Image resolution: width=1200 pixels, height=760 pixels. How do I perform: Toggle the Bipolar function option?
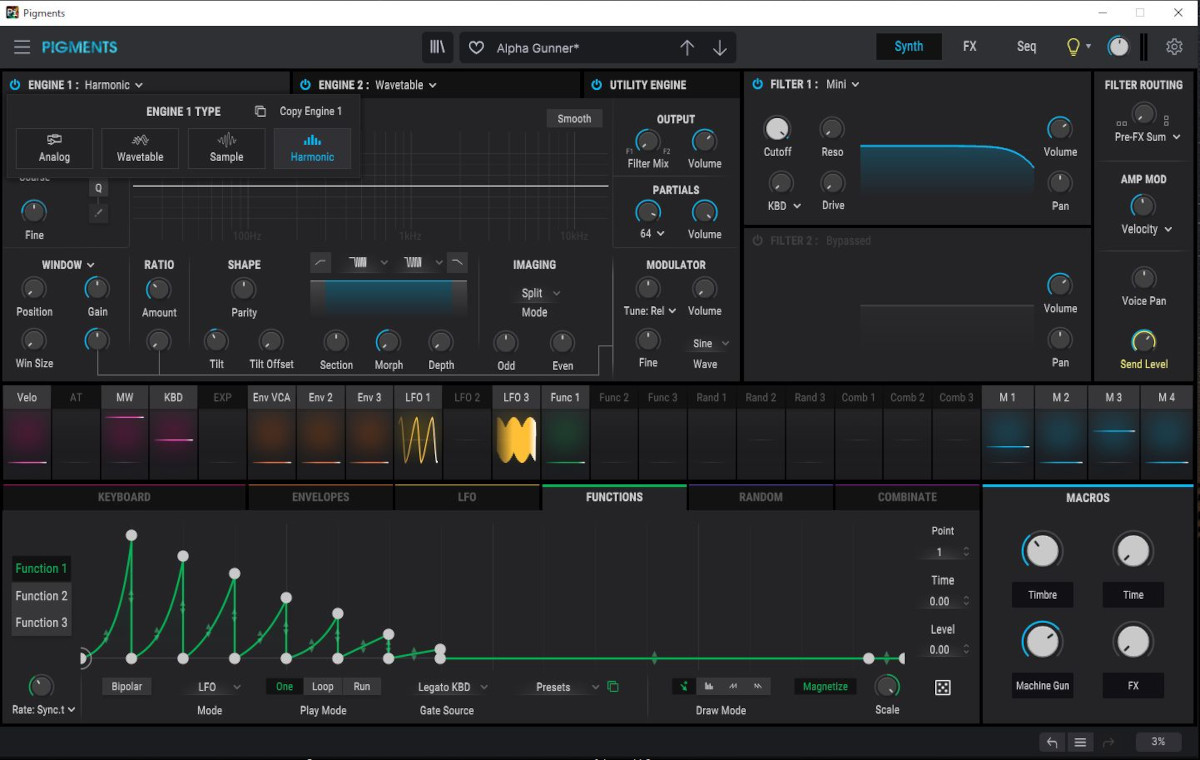coord(126,687)
